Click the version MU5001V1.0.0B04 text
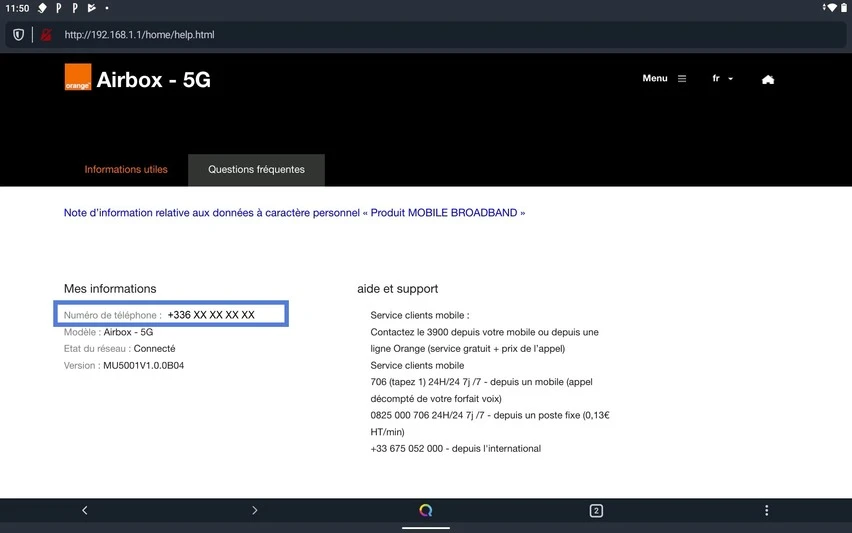 click(143, 366)
